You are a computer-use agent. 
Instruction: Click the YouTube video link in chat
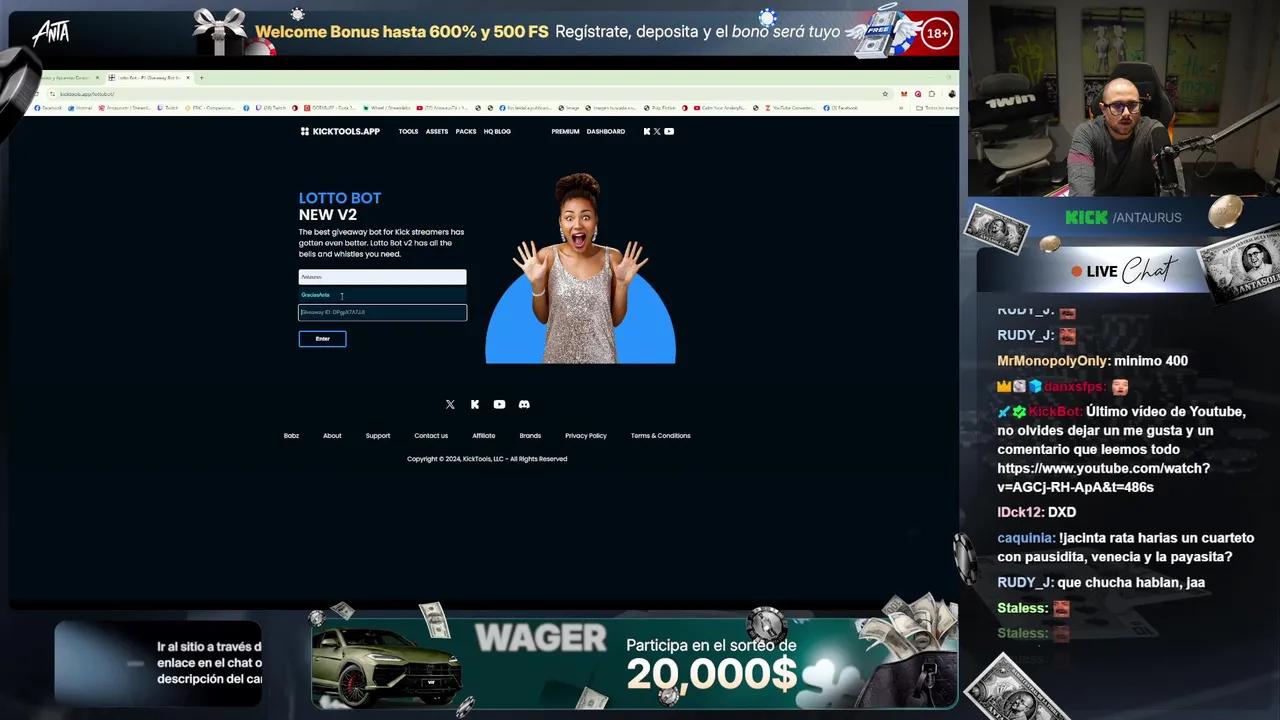pos(1103,478)
